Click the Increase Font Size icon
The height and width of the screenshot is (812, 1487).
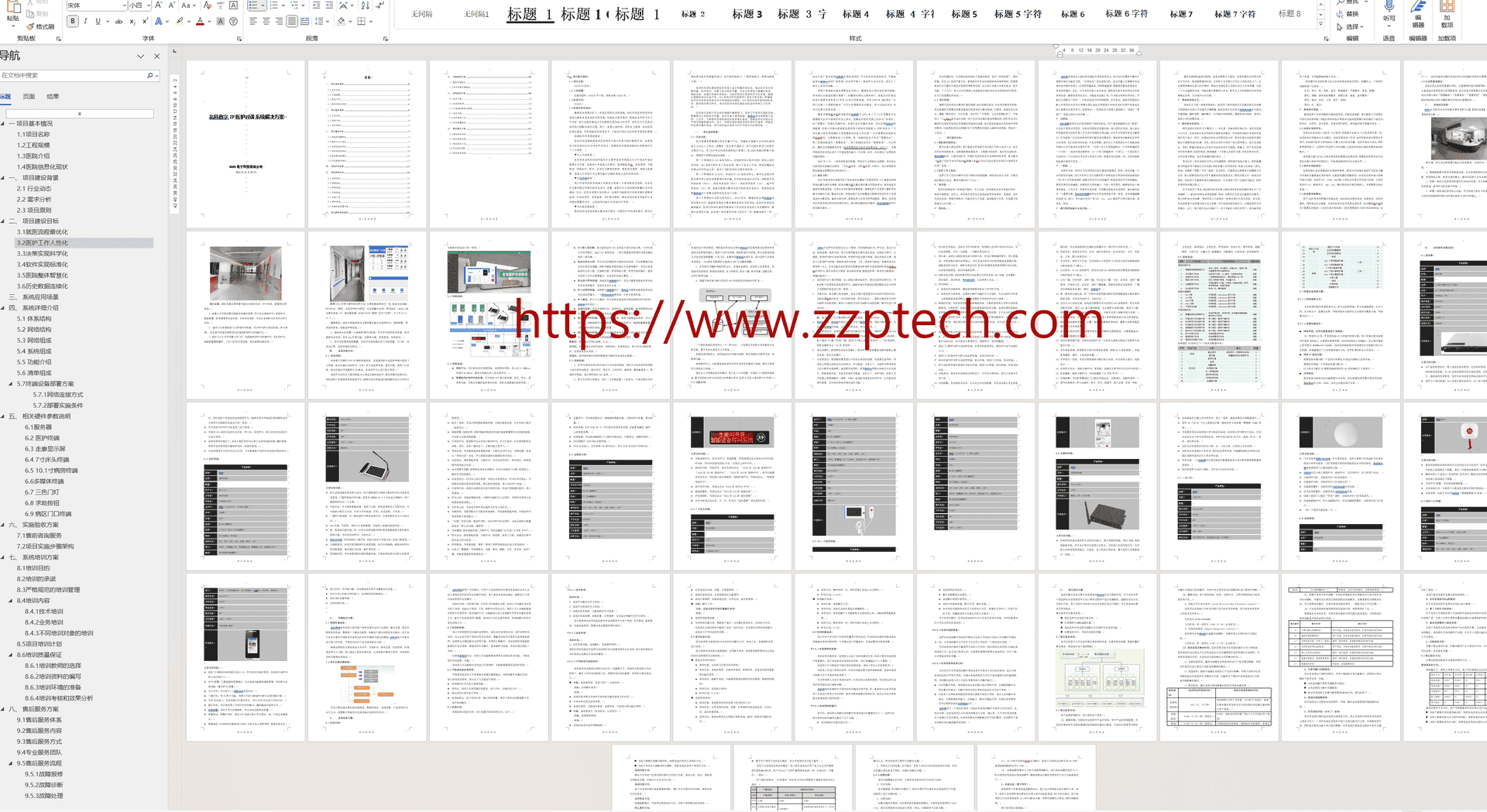point(158,5)
